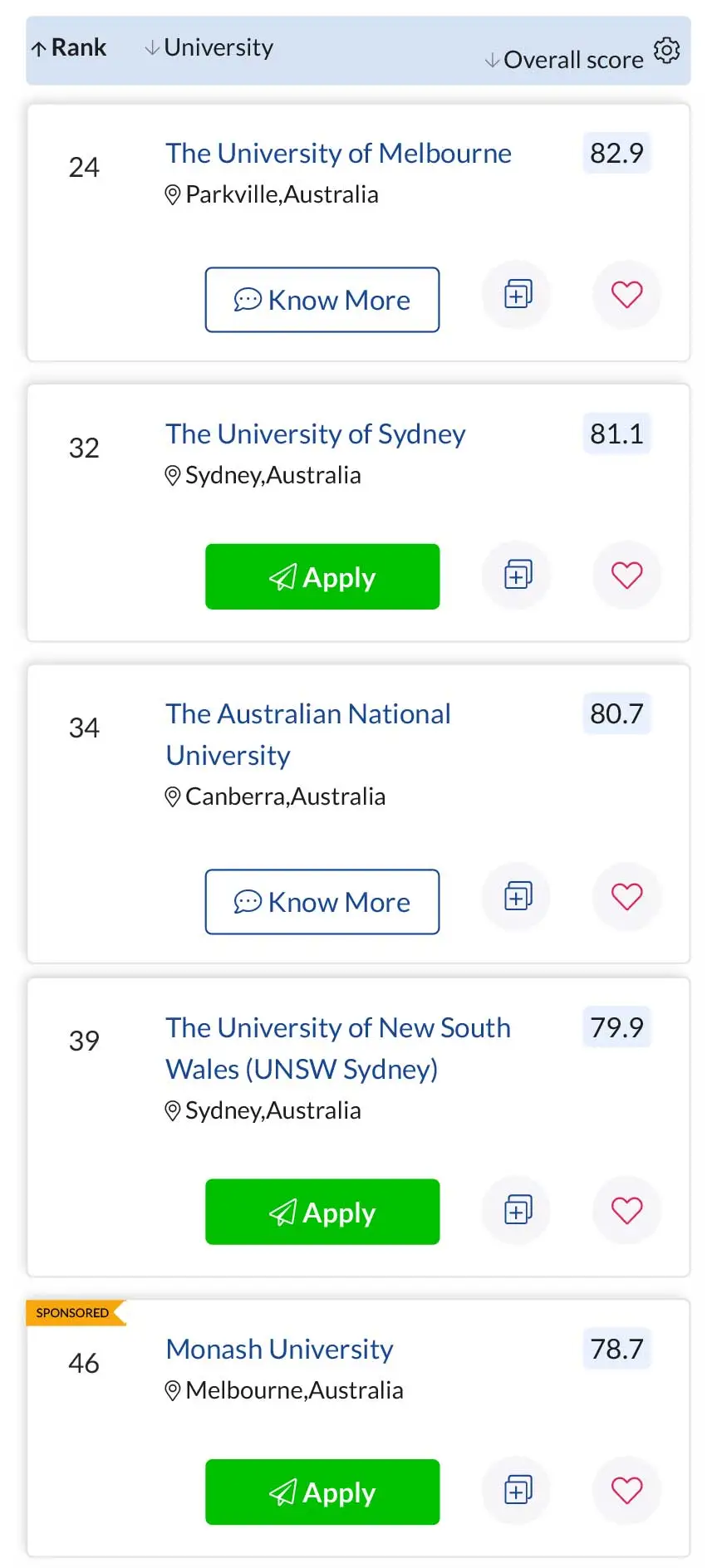Viewport: 717px width, 1568px height.
Task: Click Know More for University of Melbourne
Action: click(x=322, y=300)
